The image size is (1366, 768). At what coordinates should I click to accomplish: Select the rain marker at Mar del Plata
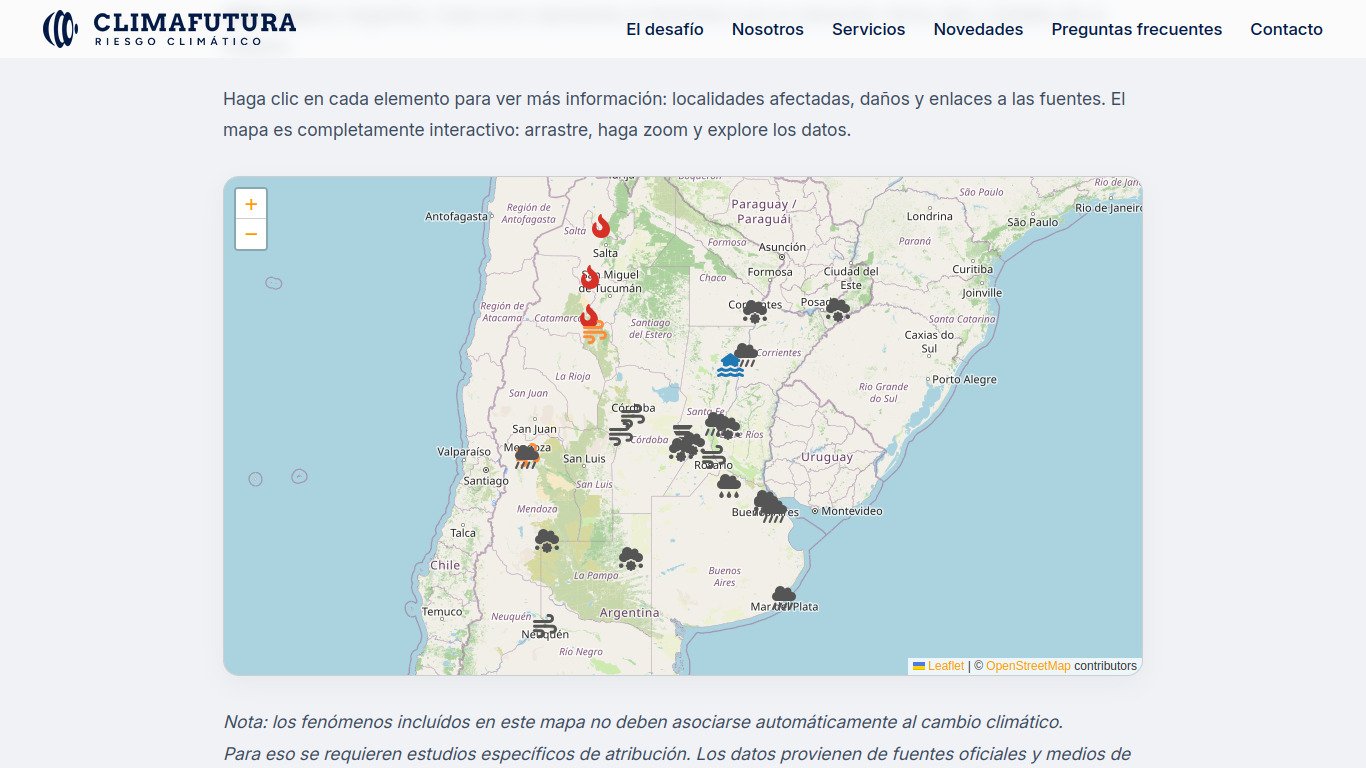tap(784, 599)
